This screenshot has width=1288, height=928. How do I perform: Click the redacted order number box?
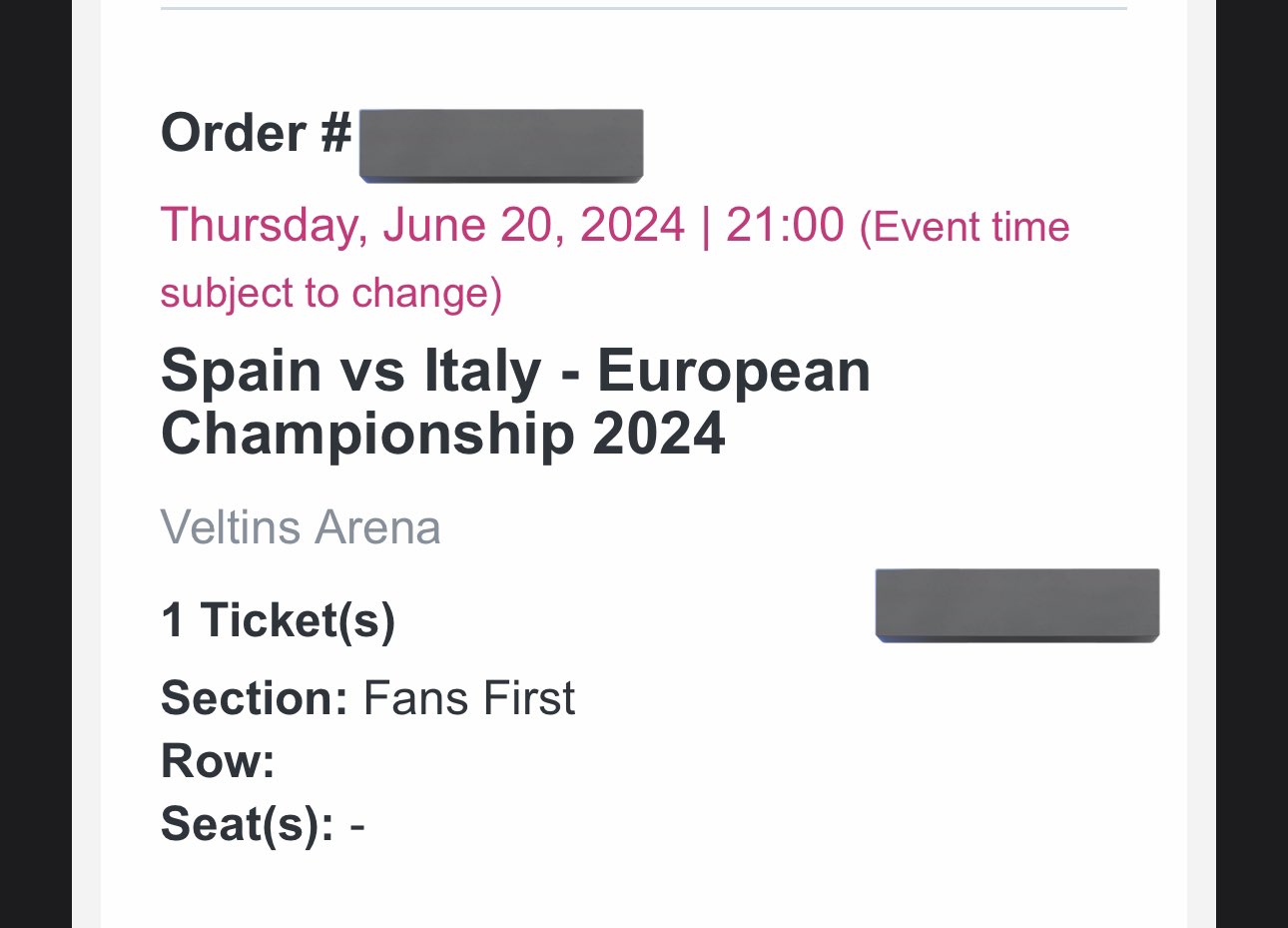point(501,146)
